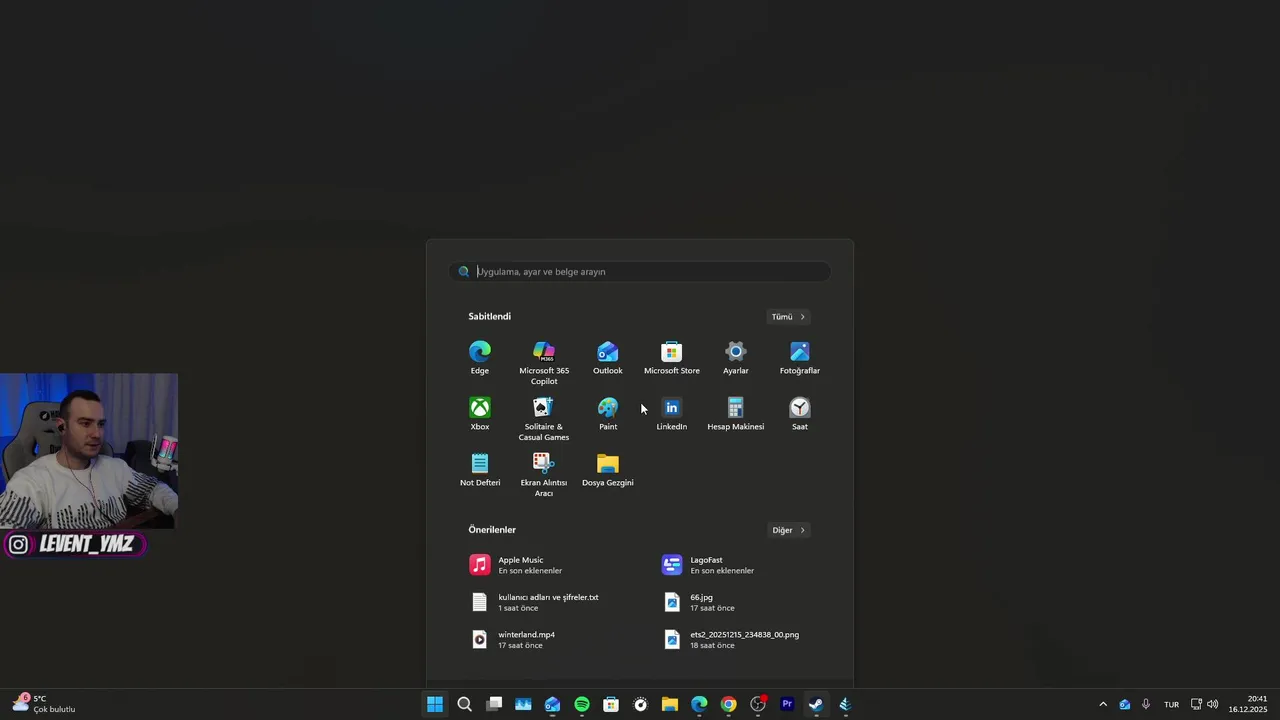This screenshot has width=1280, height=720.
Task: Click the Start menu search field
Action: coord(640,271)
